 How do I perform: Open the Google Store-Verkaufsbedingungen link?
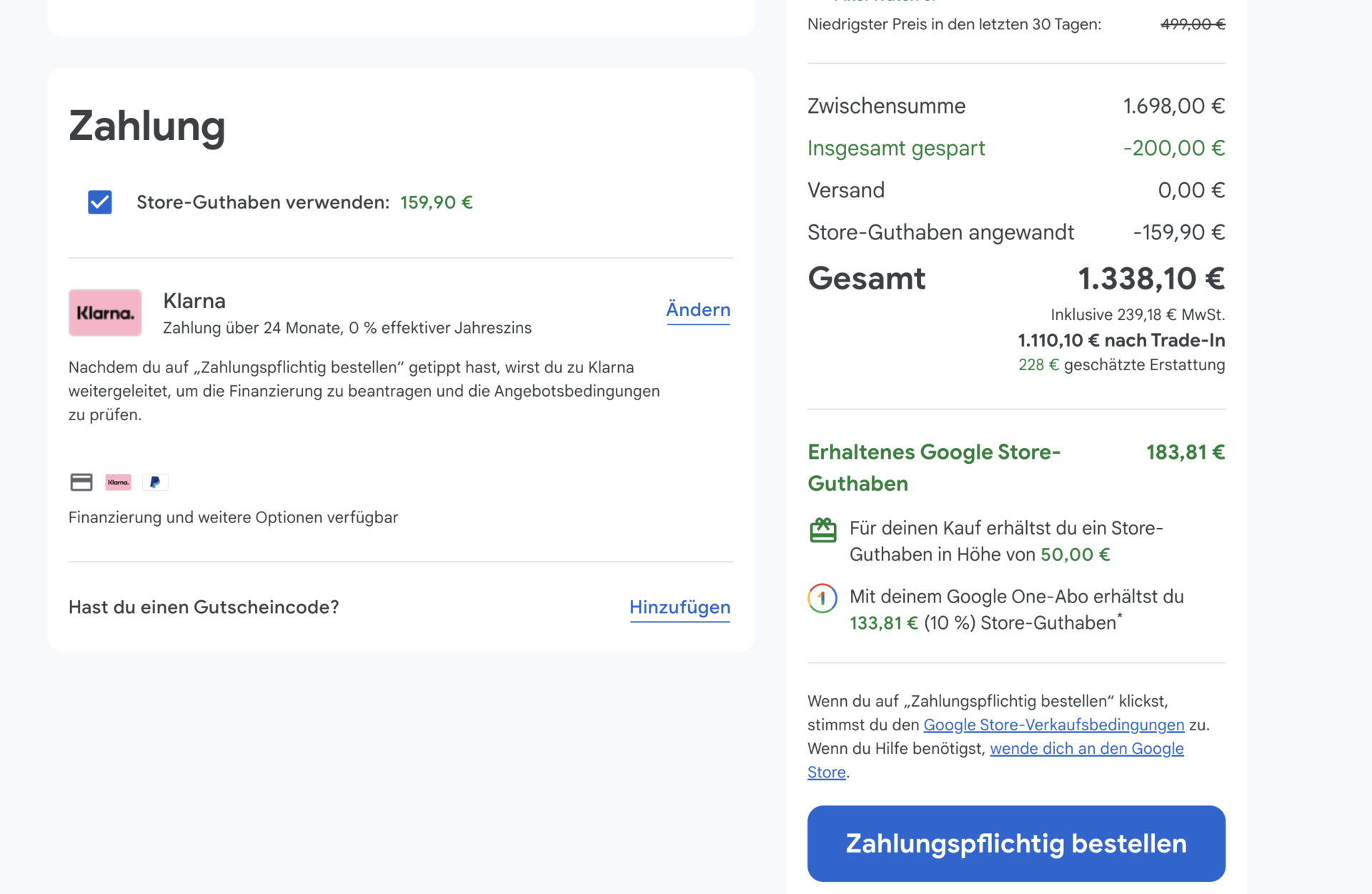(1053, 725)
